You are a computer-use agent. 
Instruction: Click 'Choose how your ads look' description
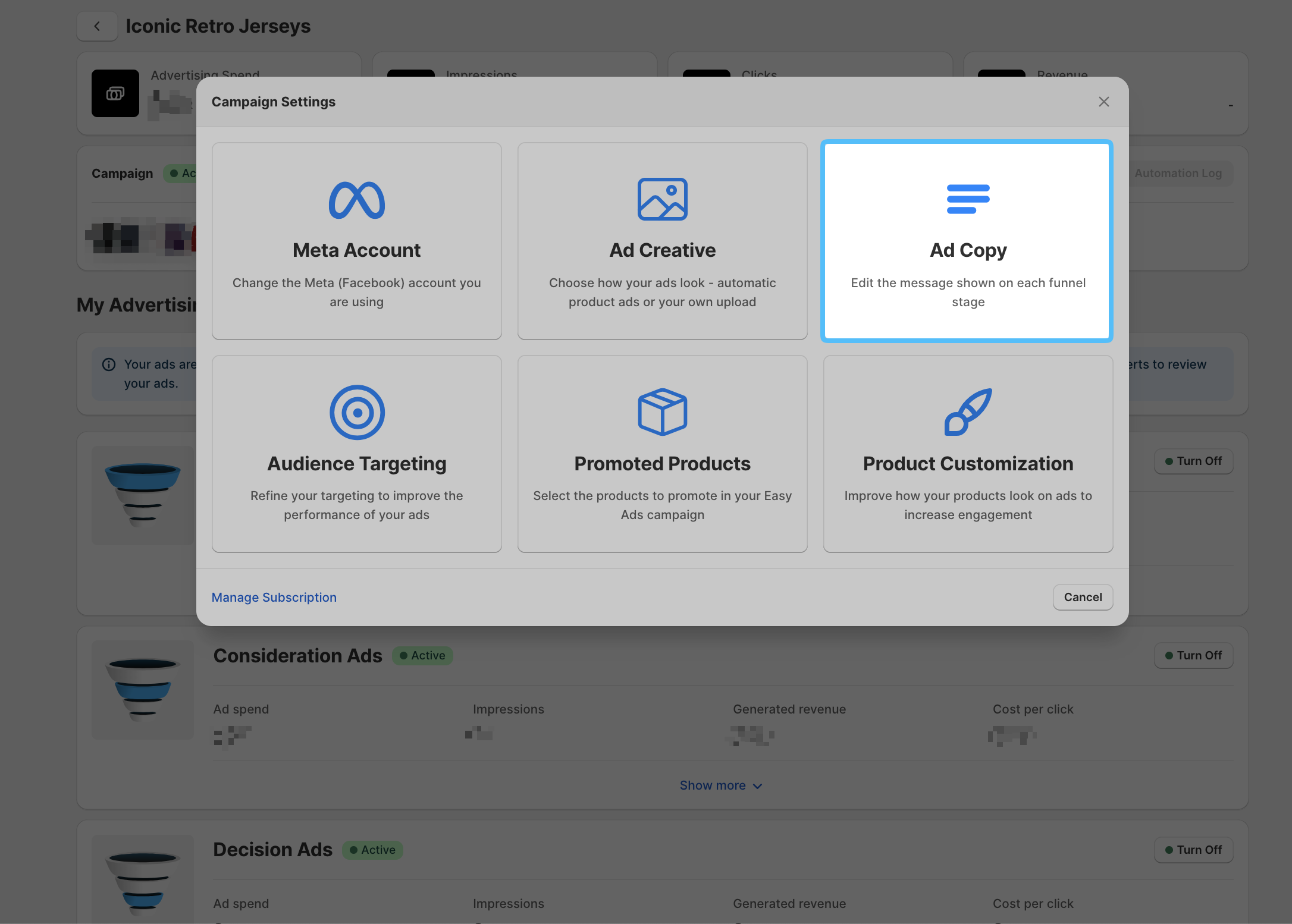662,292
